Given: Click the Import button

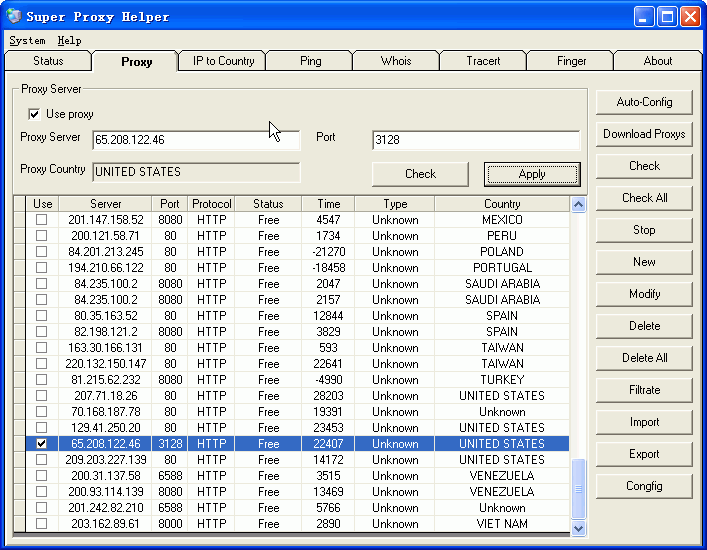Looking at the screenshot, I should pos(644,422).
